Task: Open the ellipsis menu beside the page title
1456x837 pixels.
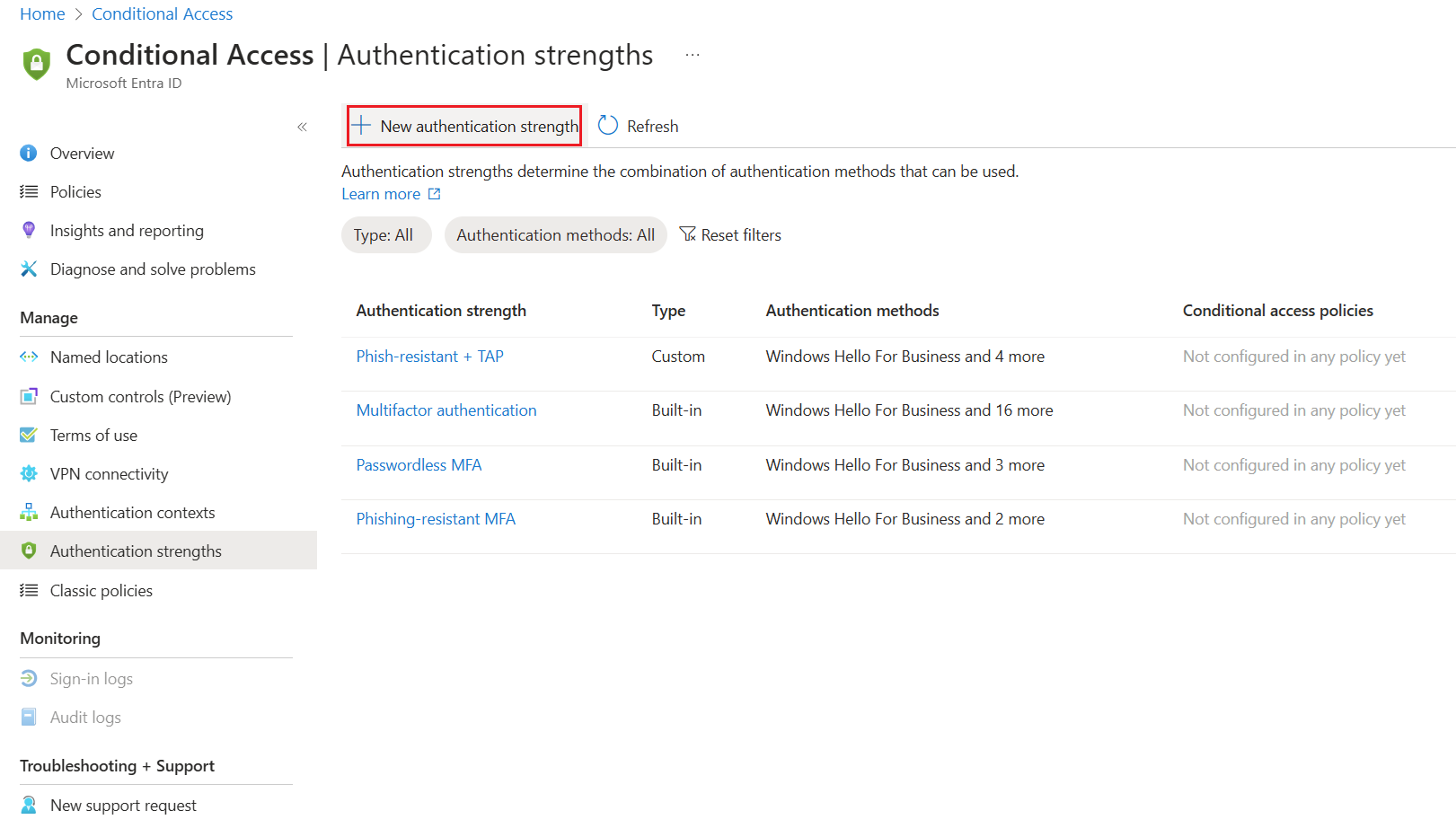Action: (x=692, y=54)
